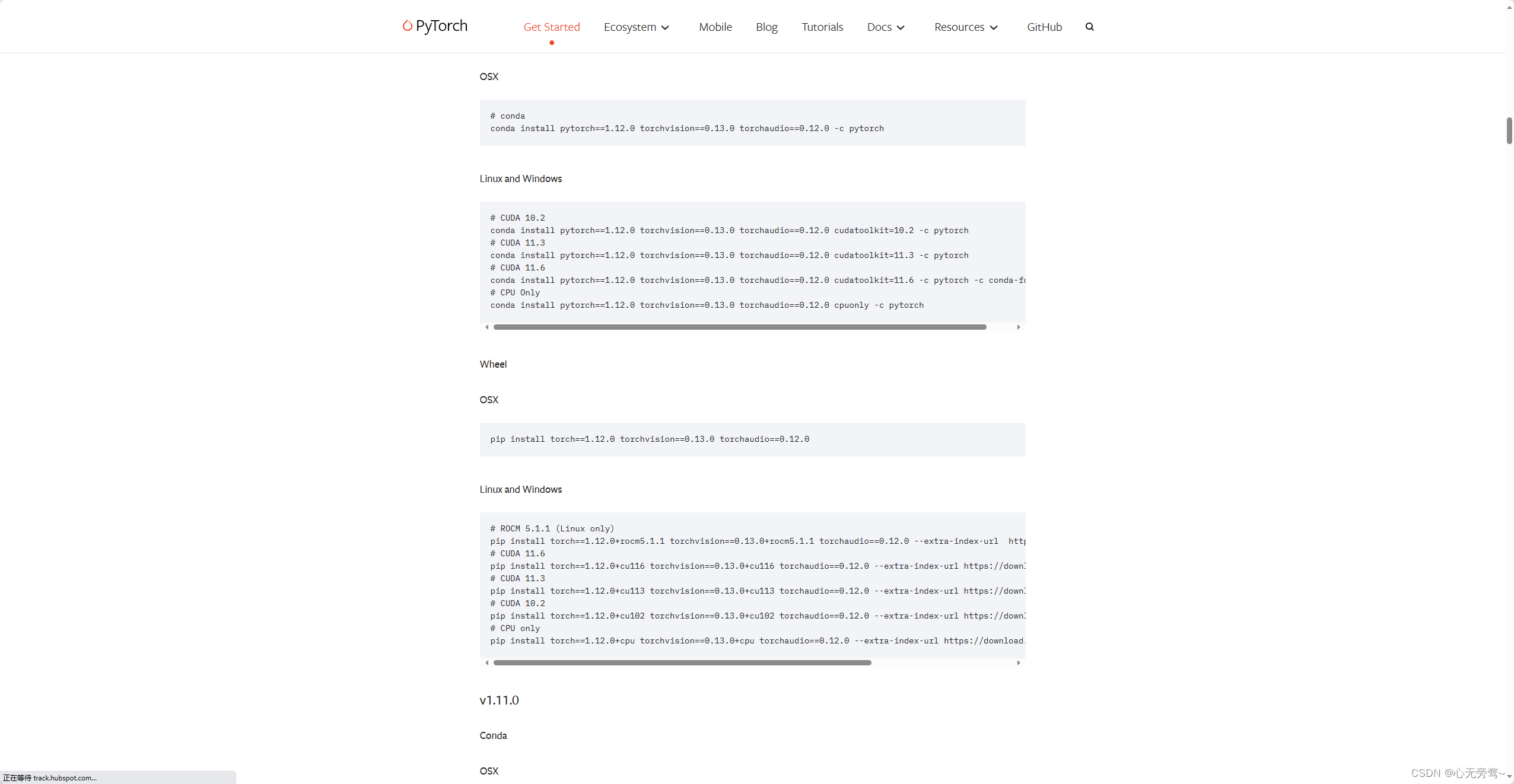Expand the Ecosystem dropdown menu
The width and height of the screenshot is (1514, 784).
coord(637,27)
